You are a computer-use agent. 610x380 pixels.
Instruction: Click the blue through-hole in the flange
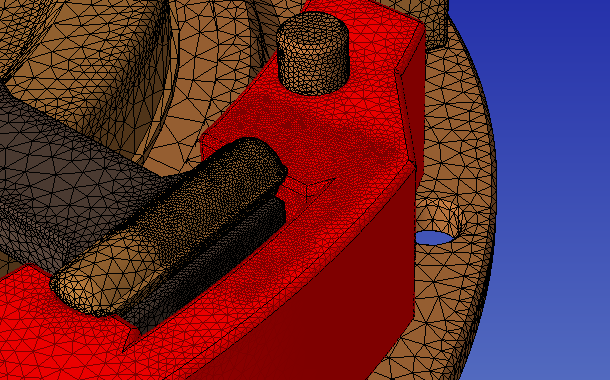435,238
